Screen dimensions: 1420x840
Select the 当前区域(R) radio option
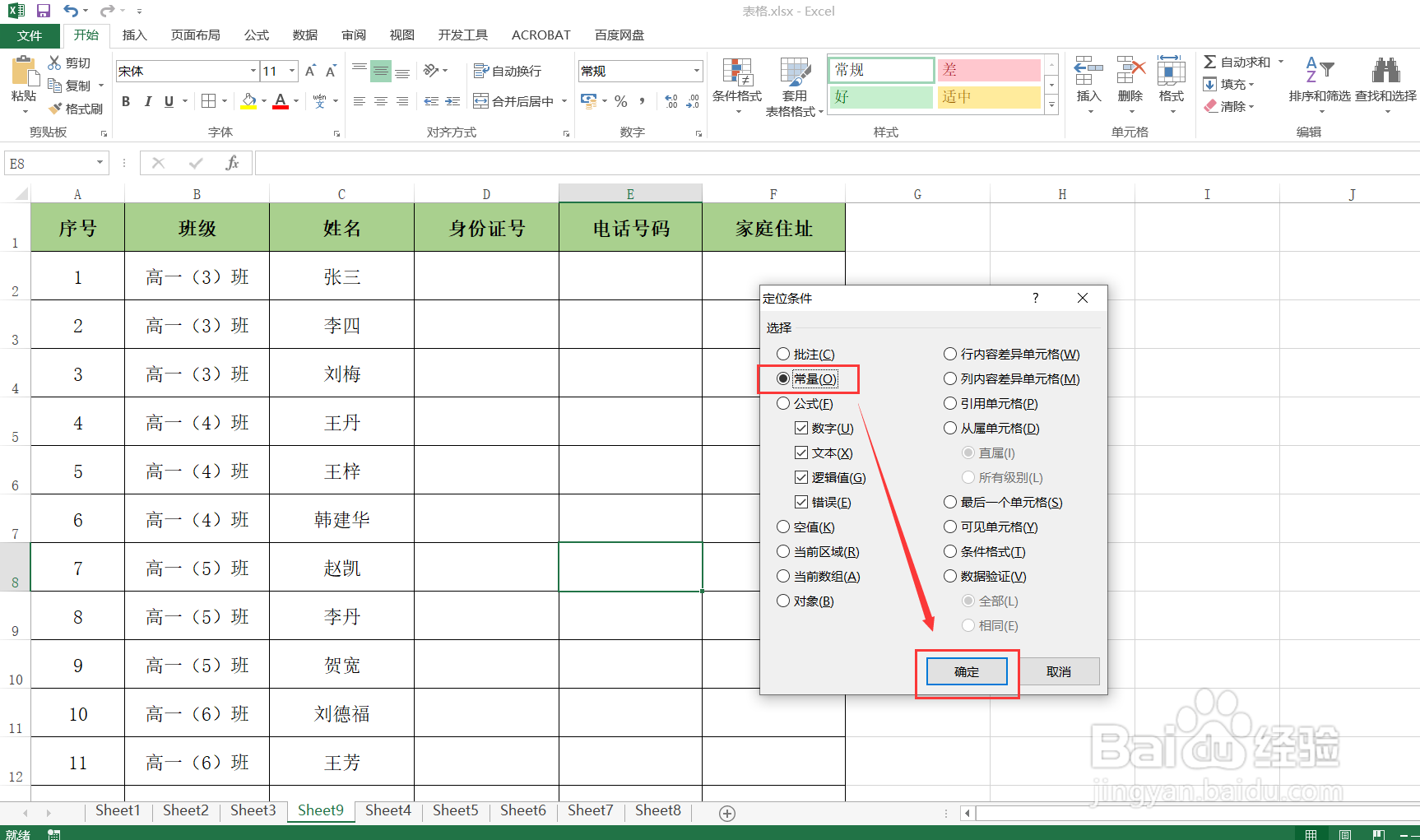tap(783, 551)
